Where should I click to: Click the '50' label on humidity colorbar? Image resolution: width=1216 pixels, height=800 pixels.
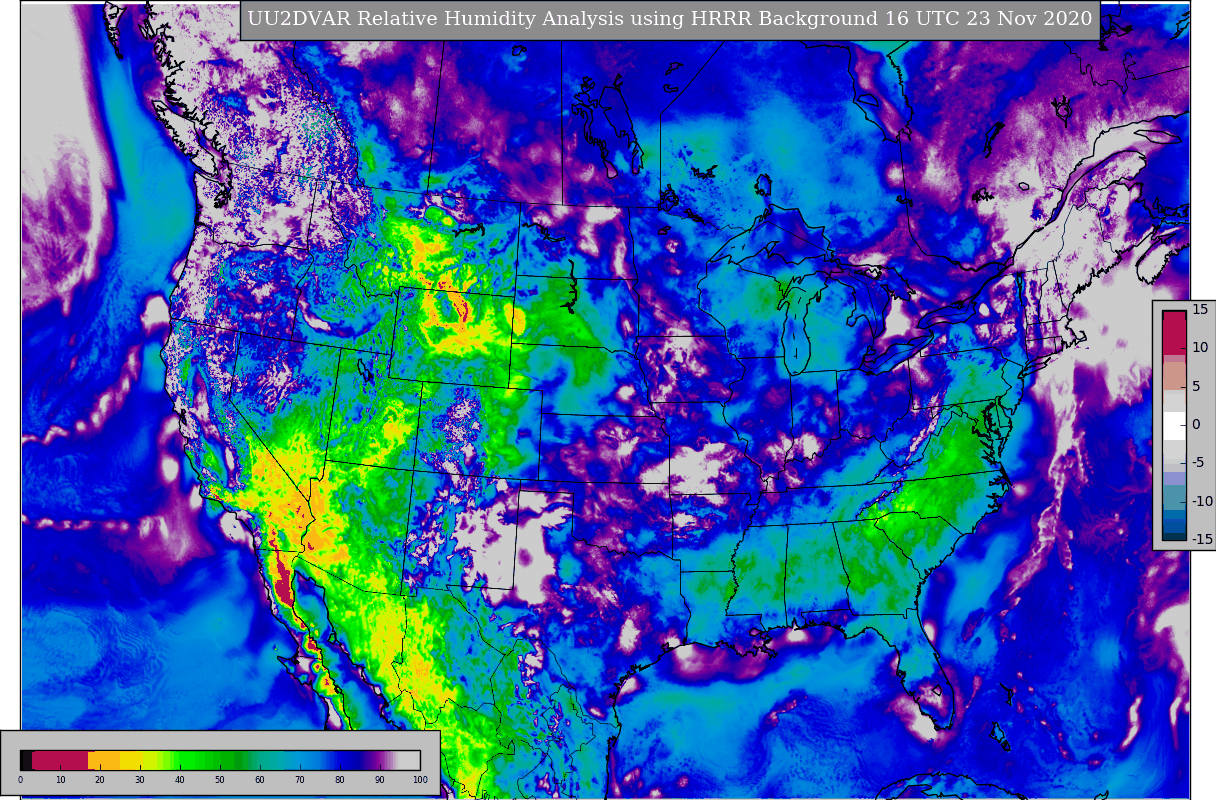click(x=220, y=780)
